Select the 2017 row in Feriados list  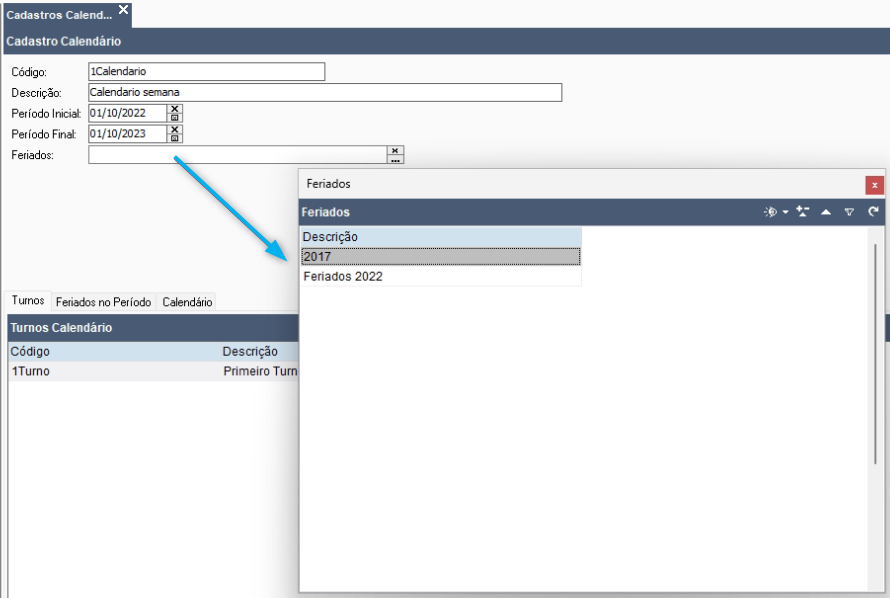point(440,256)
